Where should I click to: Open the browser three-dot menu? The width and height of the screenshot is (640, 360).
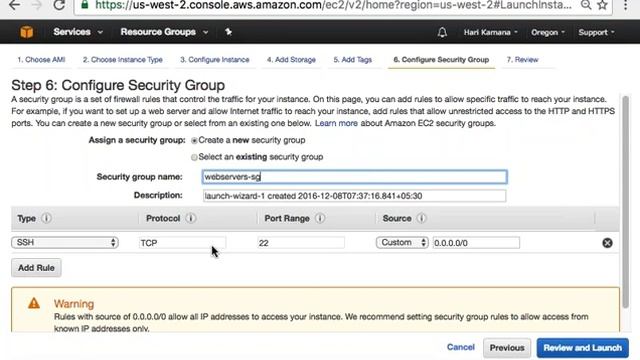click(x=626, y=5)
